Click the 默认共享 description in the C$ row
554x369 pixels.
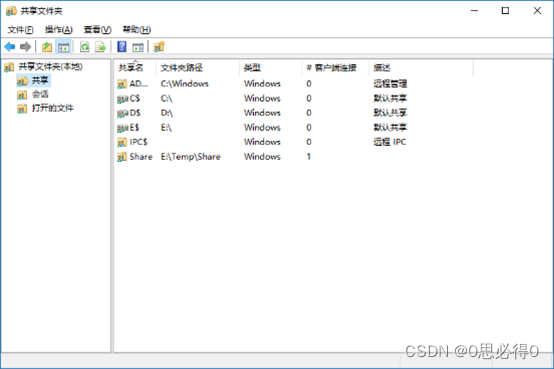pyautogui.click(x=390, y=98)
